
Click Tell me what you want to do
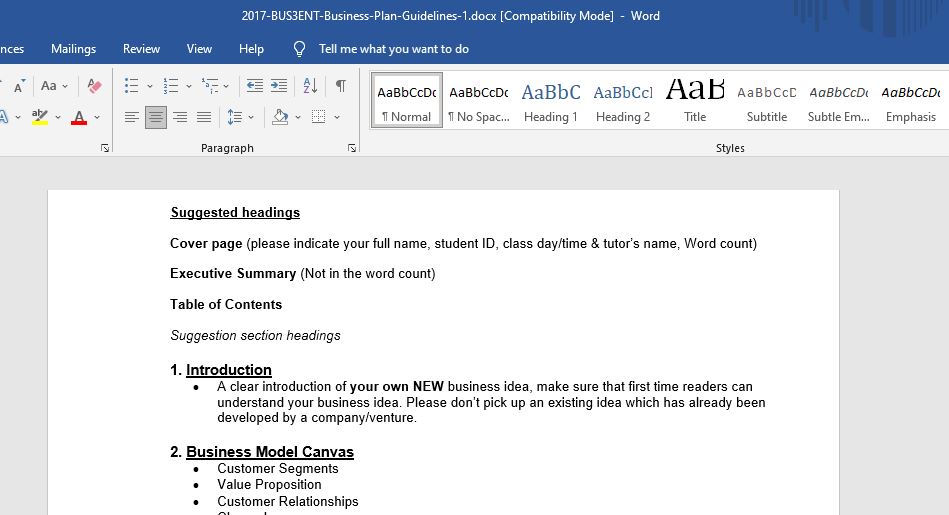(x=394, y=49)
